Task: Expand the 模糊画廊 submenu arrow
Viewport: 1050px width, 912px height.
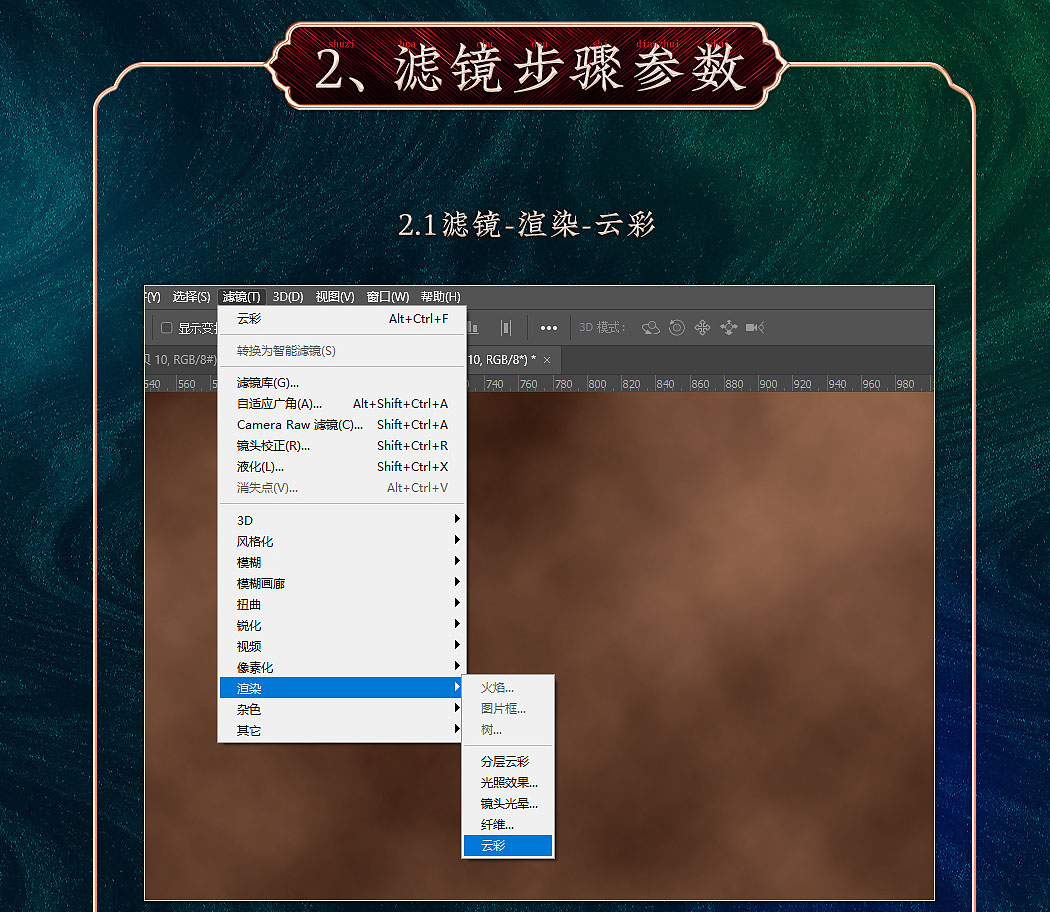Action: tap(457, 582)
